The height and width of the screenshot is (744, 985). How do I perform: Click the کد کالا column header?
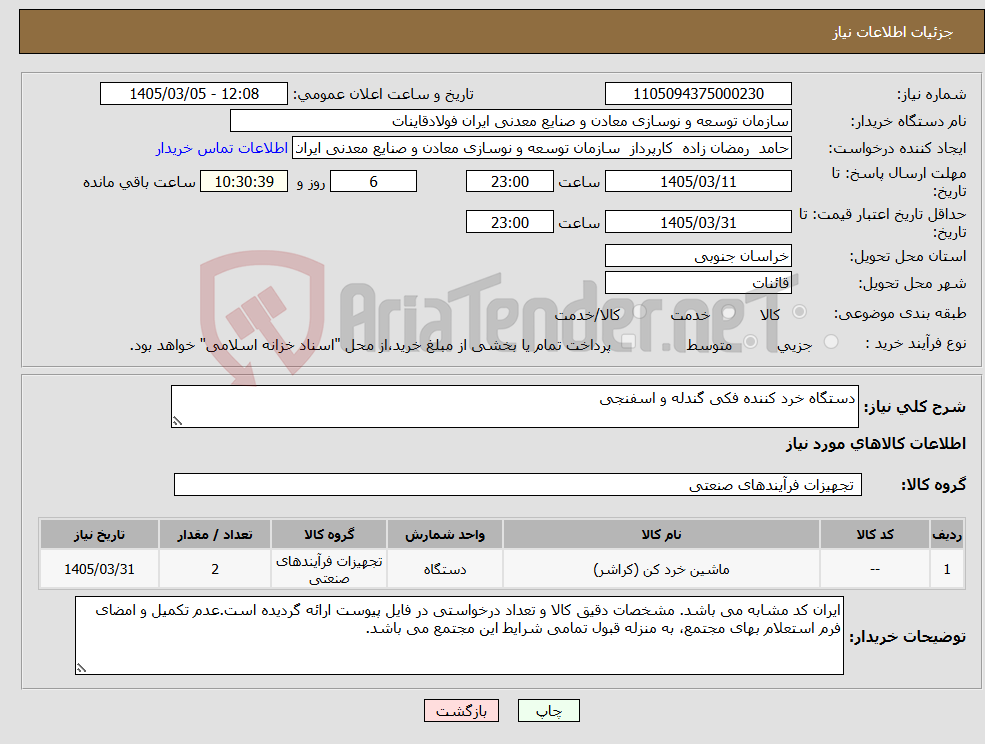tap(875, 534)
